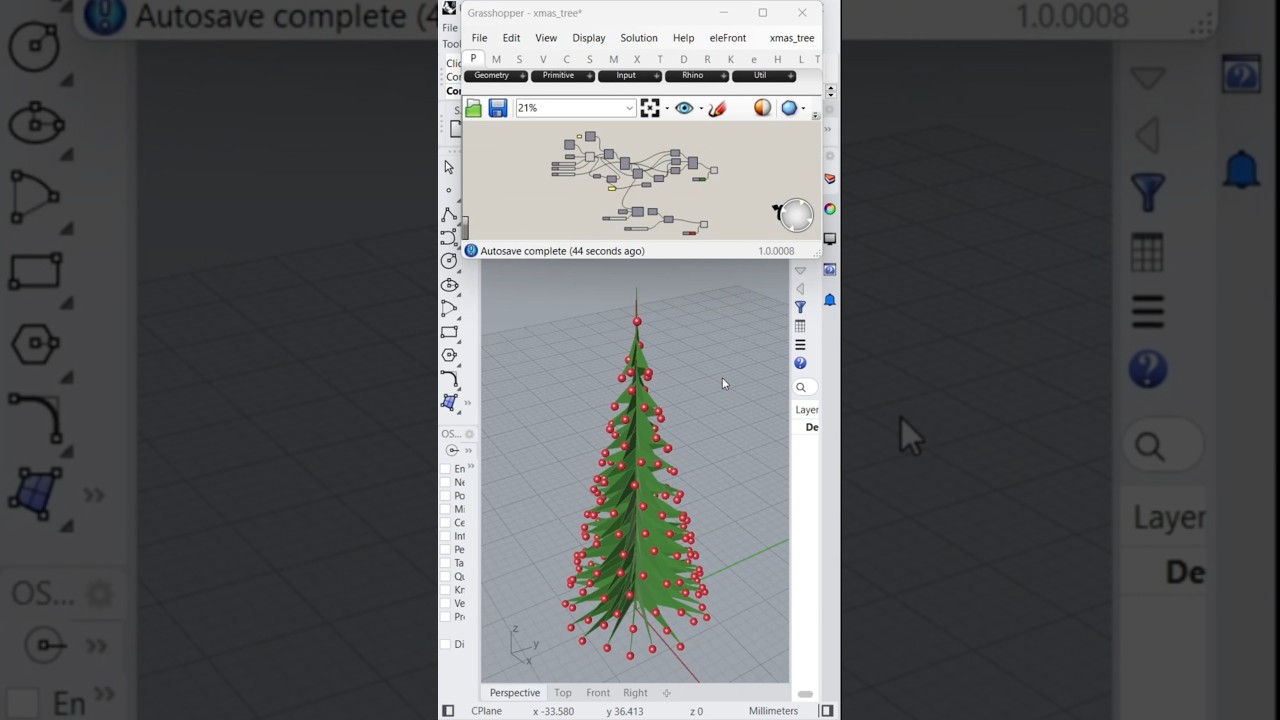Zoom extents on the Grasshopper canvas

click(x=650, y=108)
